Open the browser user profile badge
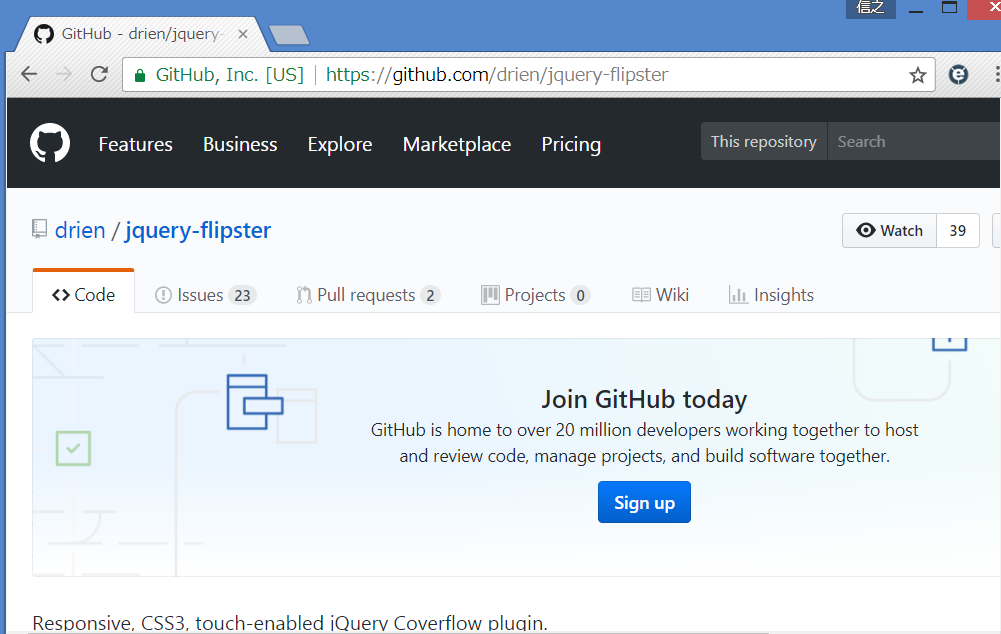 (x=871, y=8)
